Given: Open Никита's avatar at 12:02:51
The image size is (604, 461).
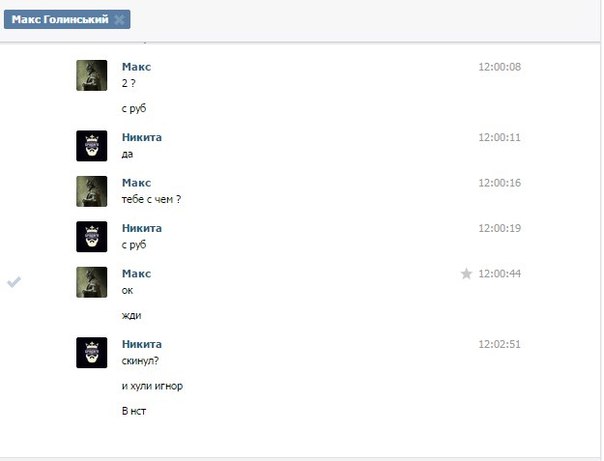Looking at the screenshot, I should pos(92,353).
